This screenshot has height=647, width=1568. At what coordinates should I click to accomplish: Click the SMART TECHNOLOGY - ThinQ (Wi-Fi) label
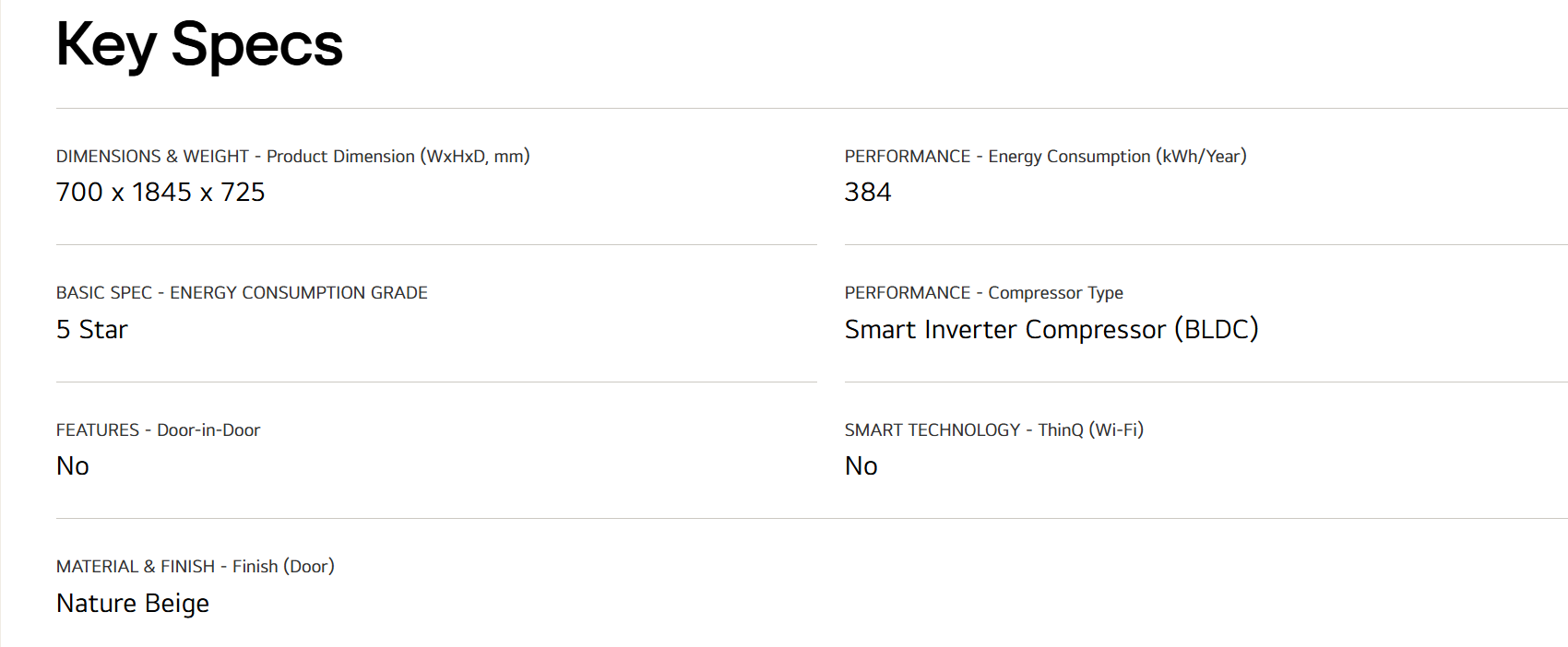point(993,430)
